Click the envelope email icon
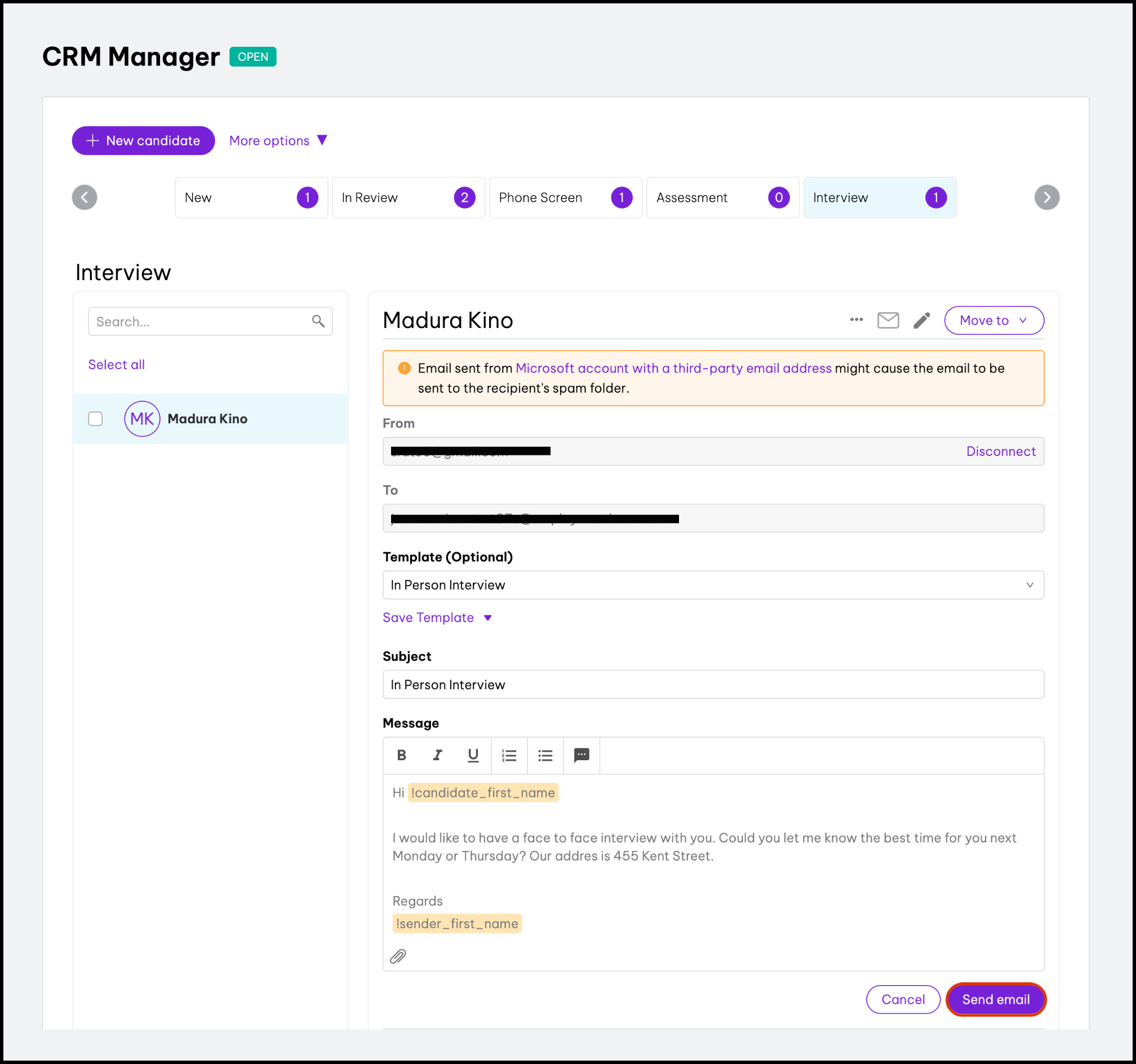The height and width of the screenshot is (1064, 1136). [x=887, y=321]
